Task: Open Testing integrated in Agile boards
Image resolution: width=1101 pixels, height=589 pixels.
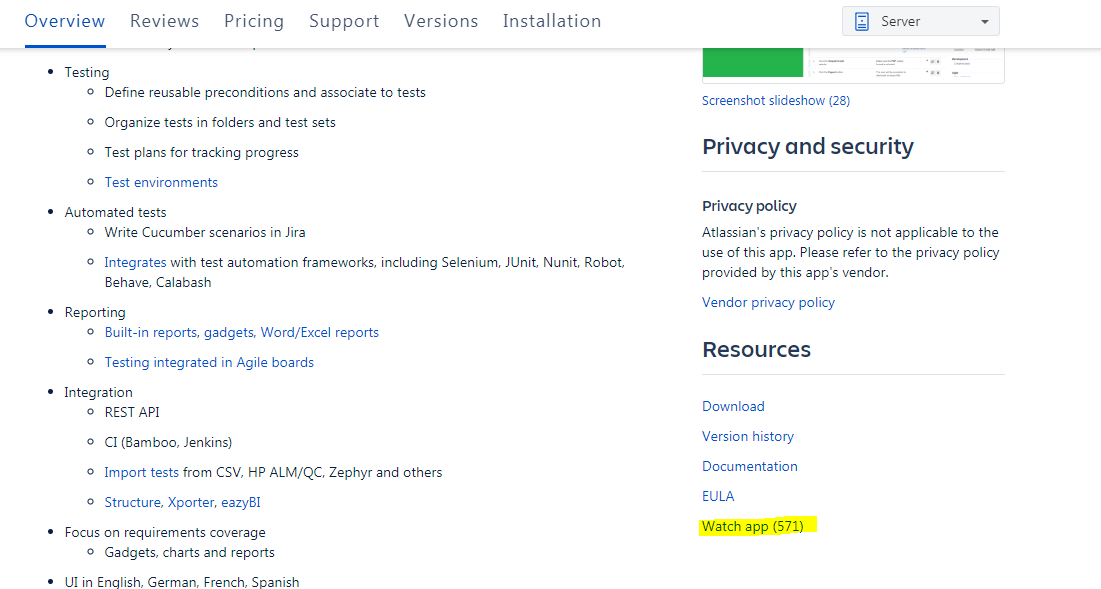Action: point(209,361)
